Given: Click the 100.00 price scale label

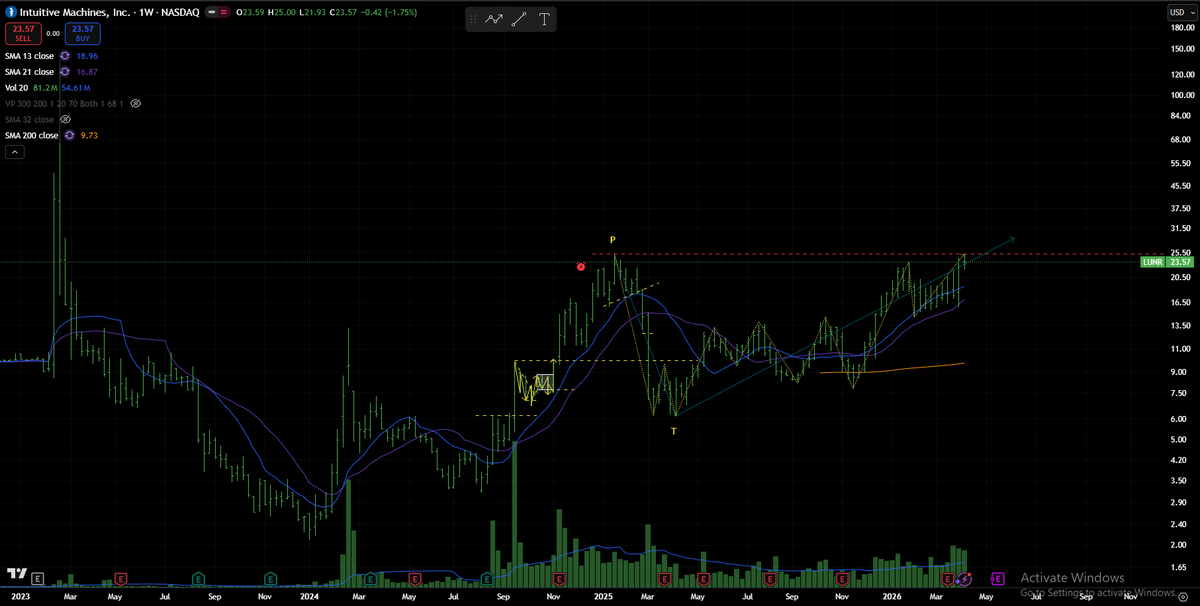Looking at the screenshot, I should (1182, 96).
